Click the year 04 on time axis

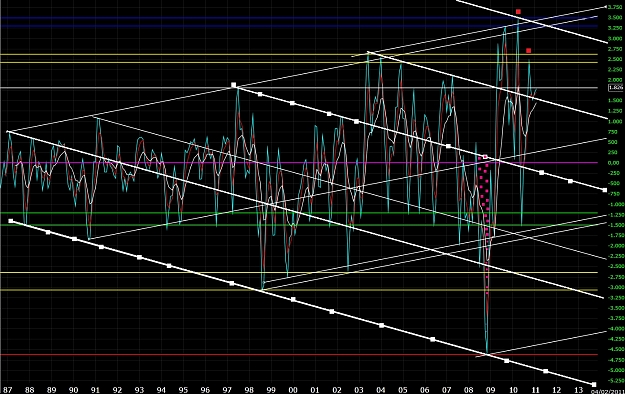click(381, 390)
